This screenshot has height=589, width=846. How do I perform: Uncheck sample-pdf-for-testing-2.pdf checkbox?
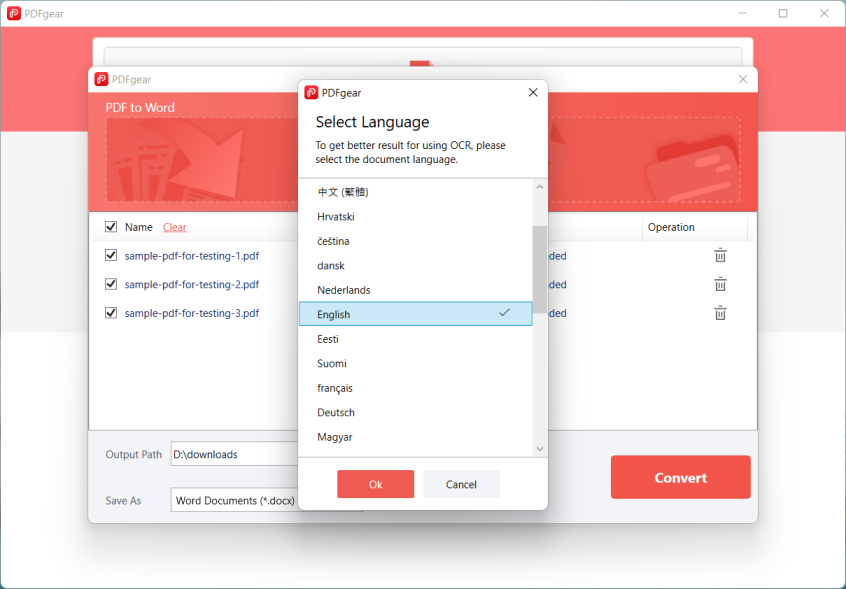click(x=111, y=284)
